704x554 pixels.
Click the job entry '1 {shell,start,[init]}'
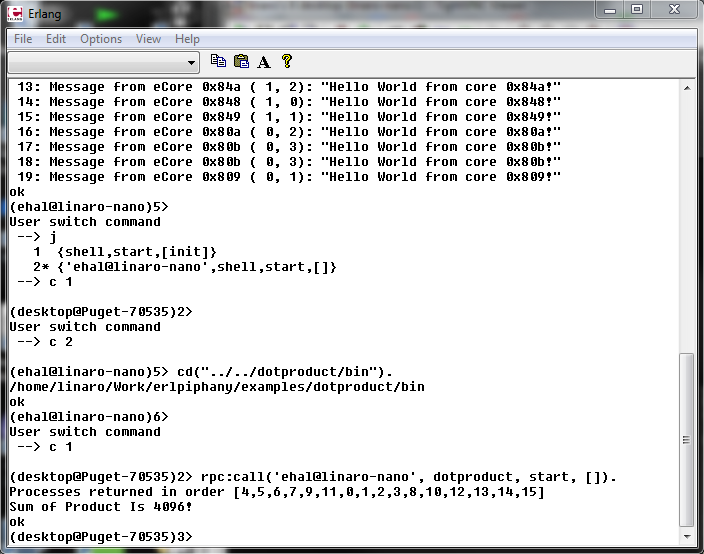pos(125,252)
